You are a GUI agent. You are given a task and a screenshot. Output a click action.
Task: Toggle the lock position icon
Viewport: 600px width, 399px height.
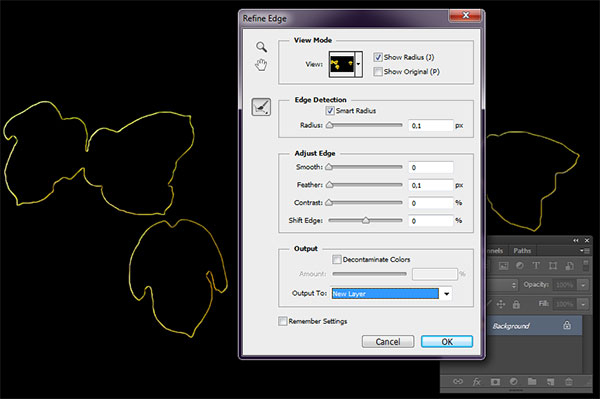(501, 304)
